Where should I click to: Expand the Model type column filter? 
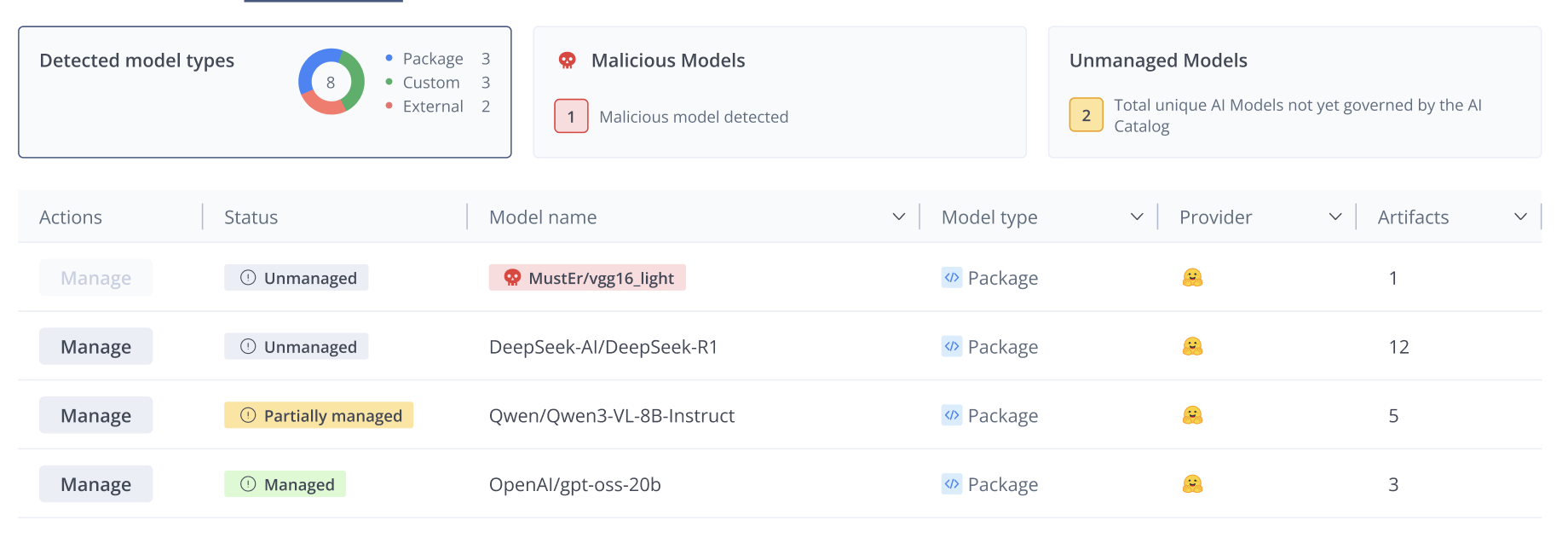click(1136, 217)
